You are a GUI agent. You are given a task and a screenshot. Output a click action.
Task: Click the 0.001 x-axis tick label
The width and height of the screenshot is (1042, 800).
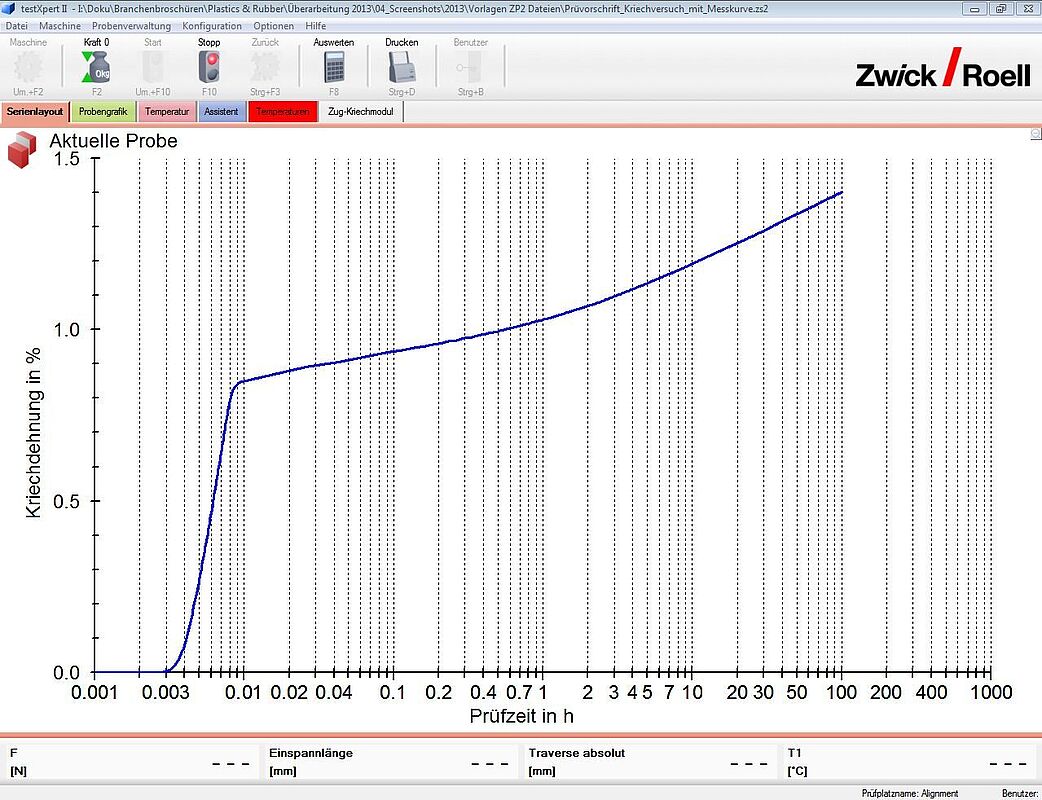tap(94, 692)
